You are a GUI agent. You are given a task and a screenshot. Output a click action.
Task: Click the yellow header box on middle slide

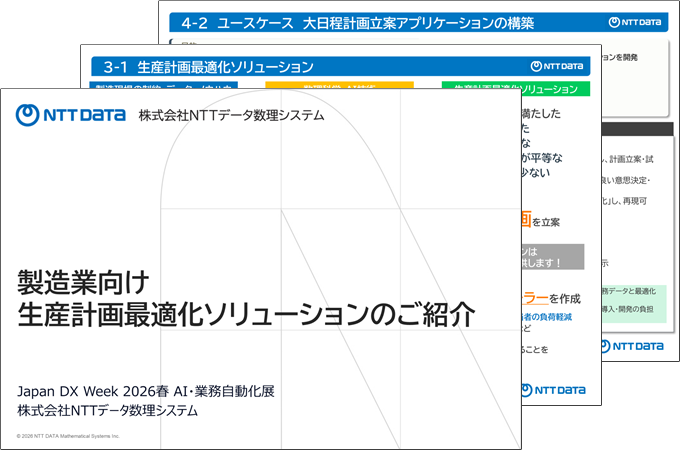340,85
